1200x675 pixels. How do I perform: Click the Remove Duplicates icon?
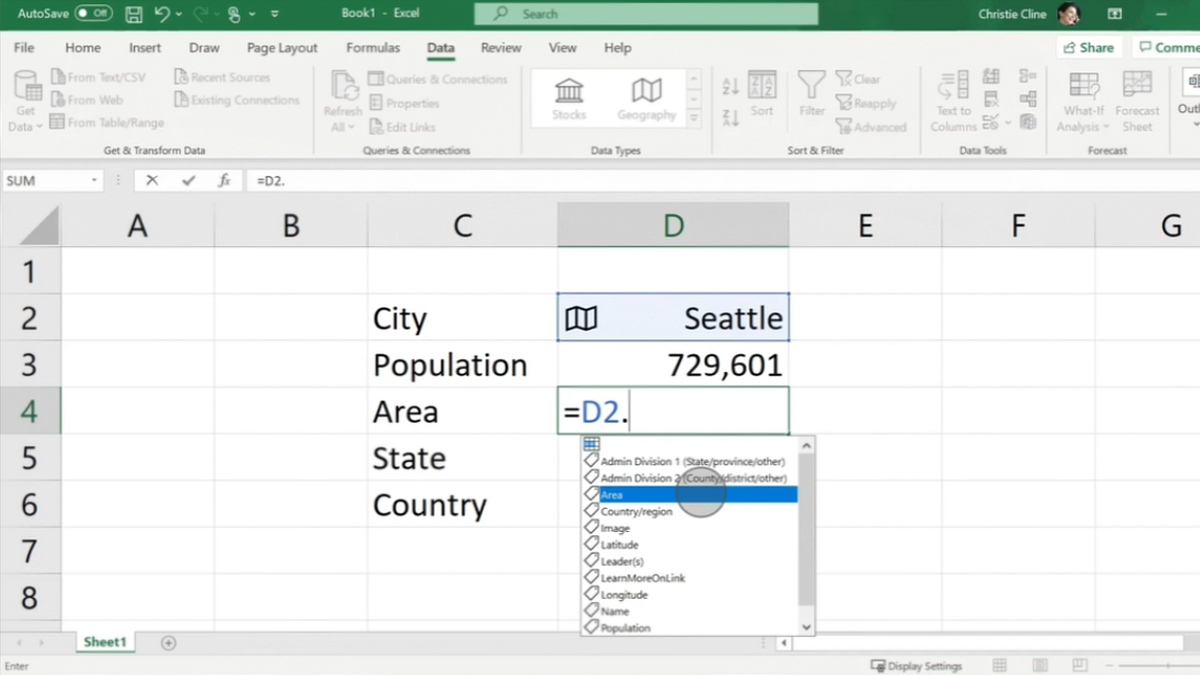[991, 99]
